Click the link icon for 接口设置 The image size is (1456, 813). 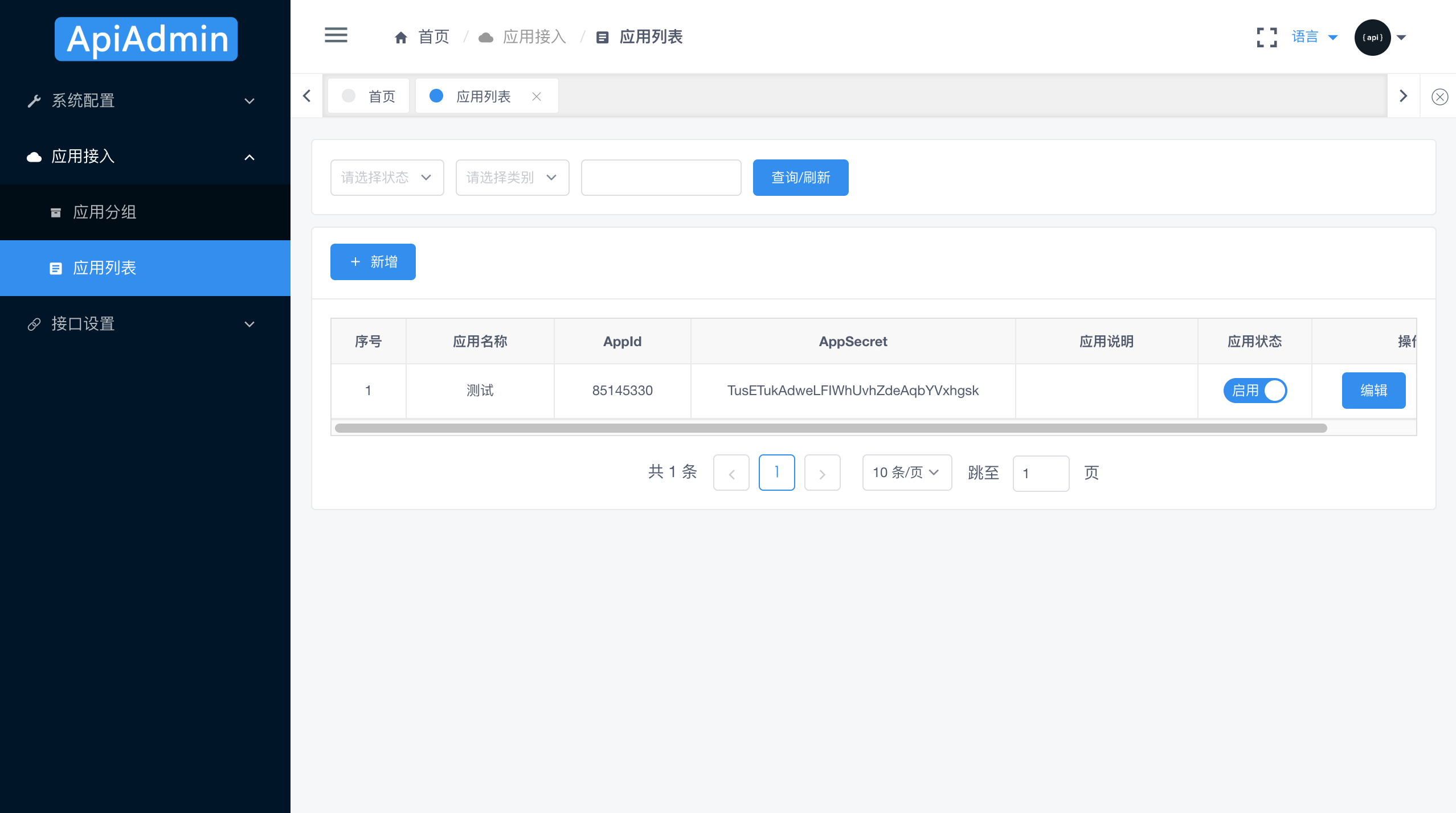coord(34,324)
